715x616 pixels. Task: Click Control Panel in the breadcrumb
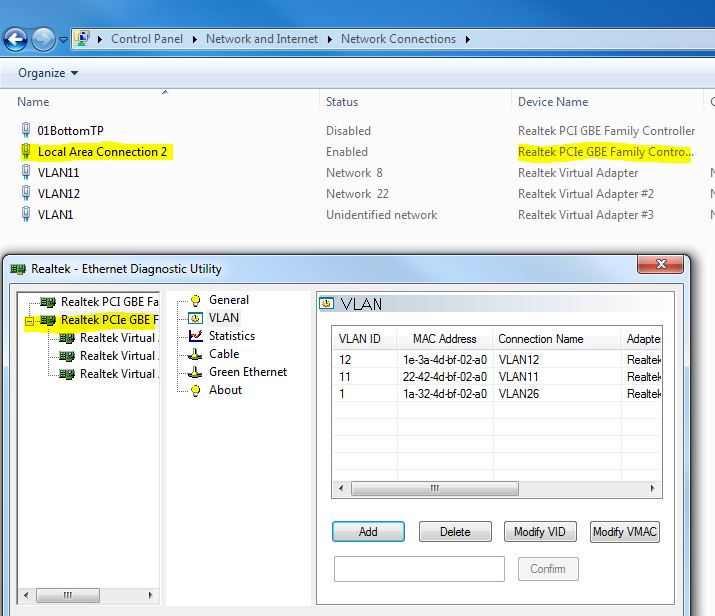pyautogui.click(x=147, y=39)
